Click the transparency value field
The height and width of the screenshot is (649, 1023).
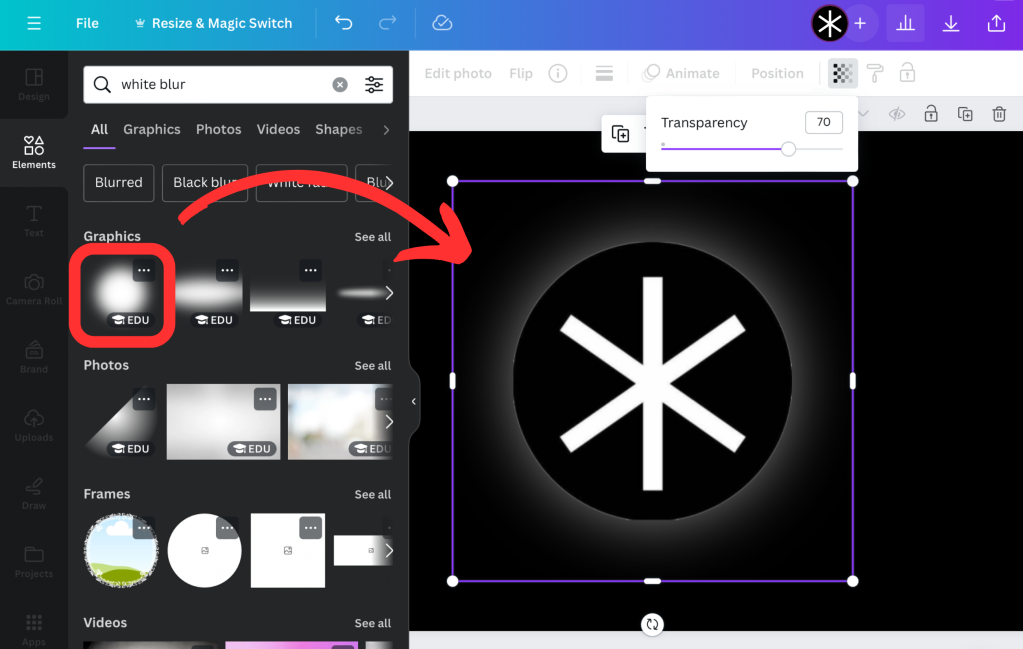pyautogui.click(x=823, y=123)
